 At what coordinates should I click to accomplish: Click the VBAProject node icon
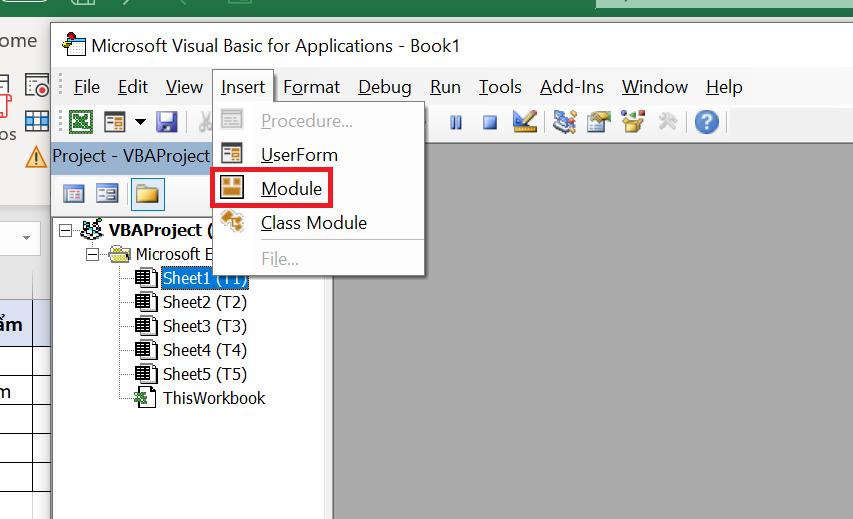click(x=91, y=230)
